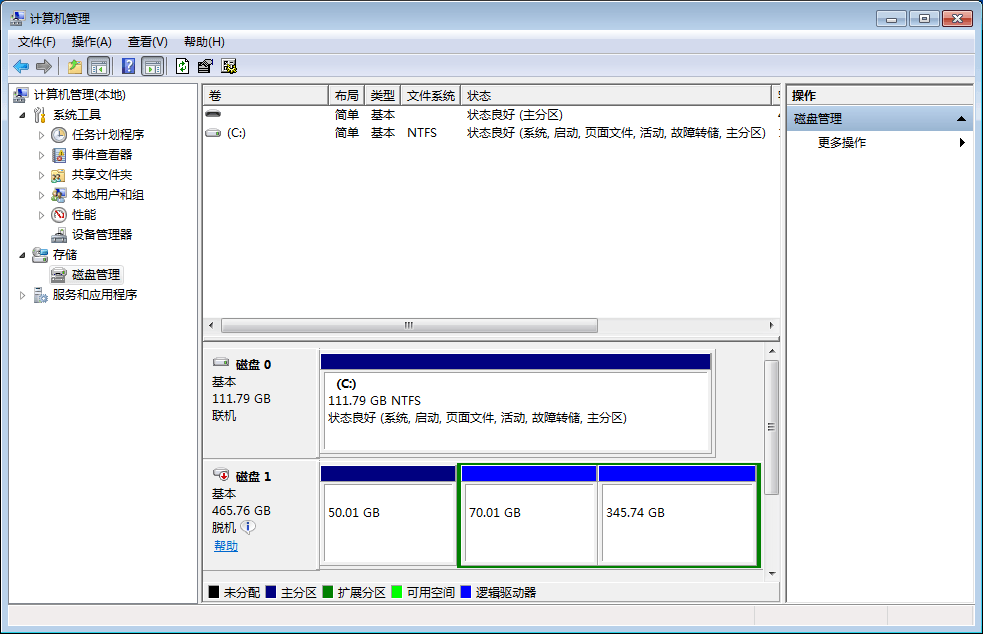Select the 磁盘 0 disk label
Viewport: 983px width, 634px height.
(253, 364)
